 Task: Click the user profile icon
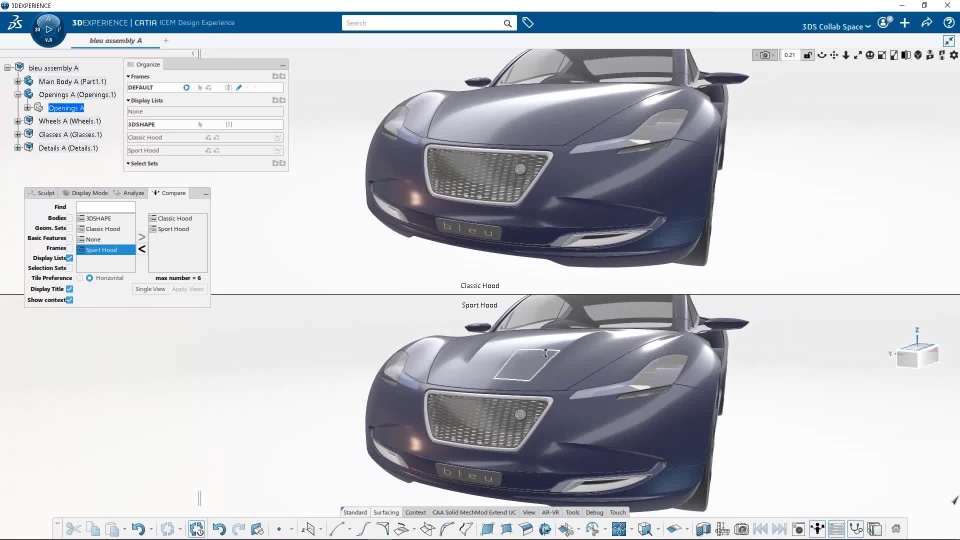pos(884,23)
